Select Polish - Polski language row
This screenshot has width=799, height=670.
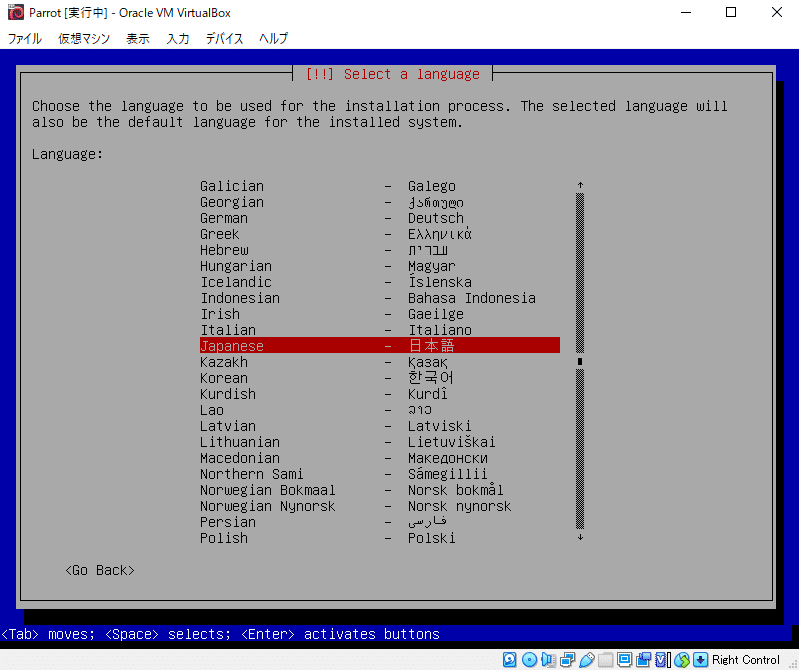point(380,538)
